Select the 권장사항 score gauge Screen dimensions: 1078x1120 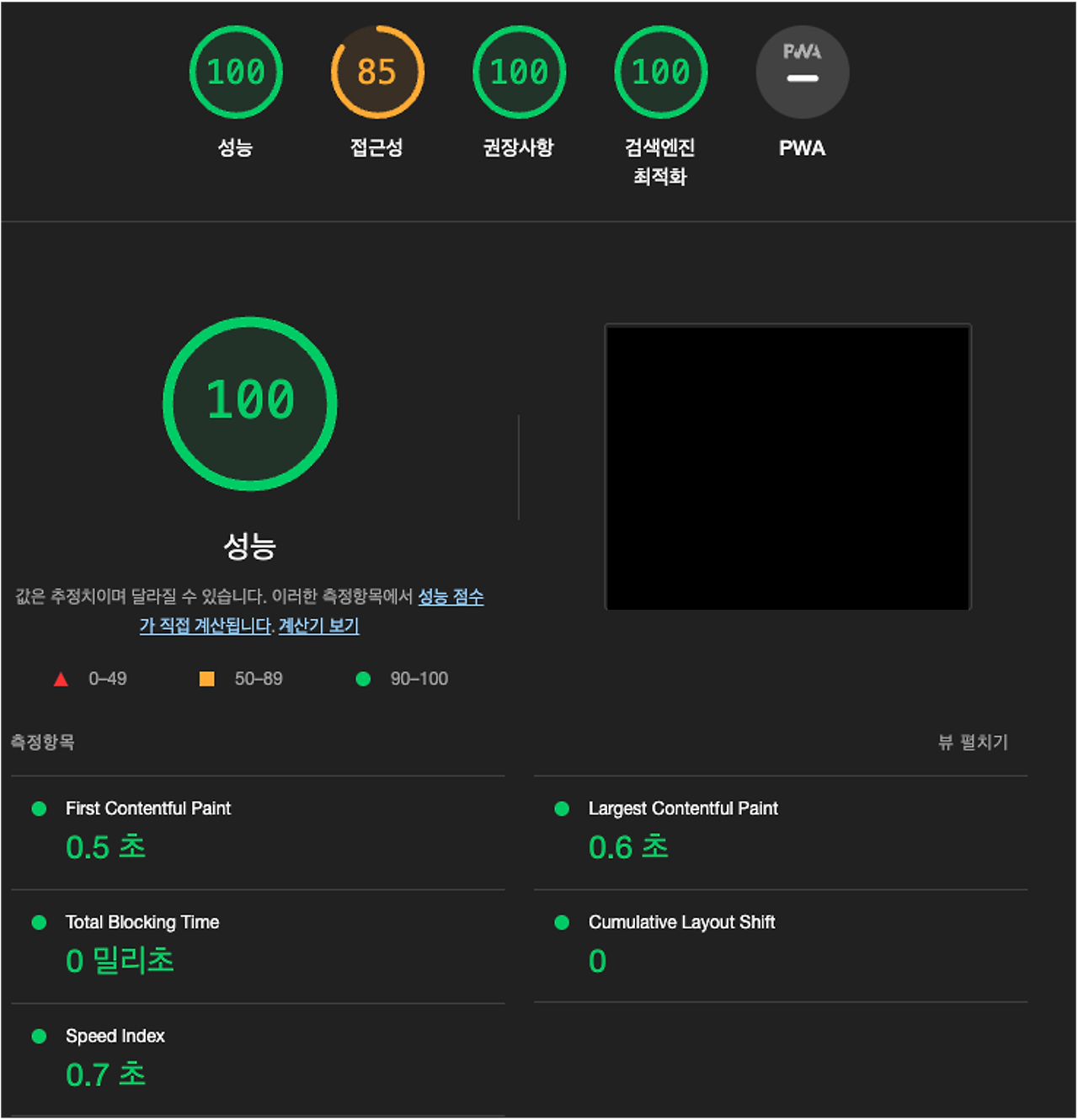click(x=519, y=72)
